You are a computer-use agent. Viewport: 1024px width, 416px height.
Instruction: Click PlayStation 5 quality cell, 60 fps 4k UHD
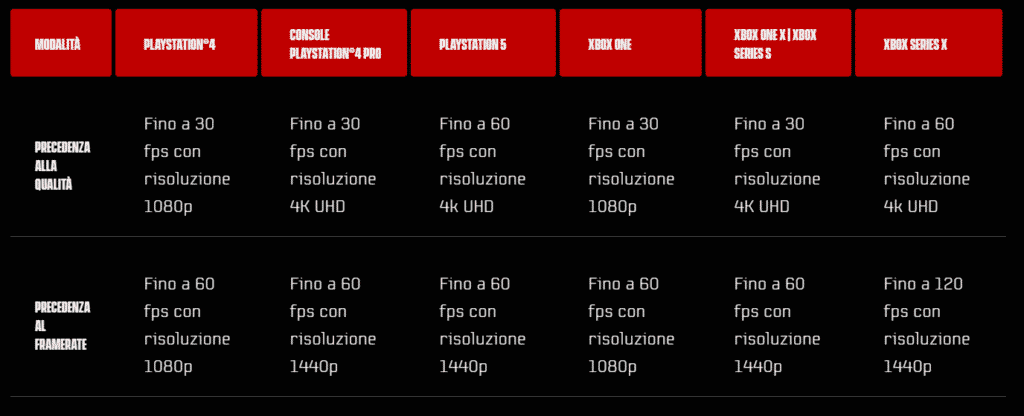point(482,166)
